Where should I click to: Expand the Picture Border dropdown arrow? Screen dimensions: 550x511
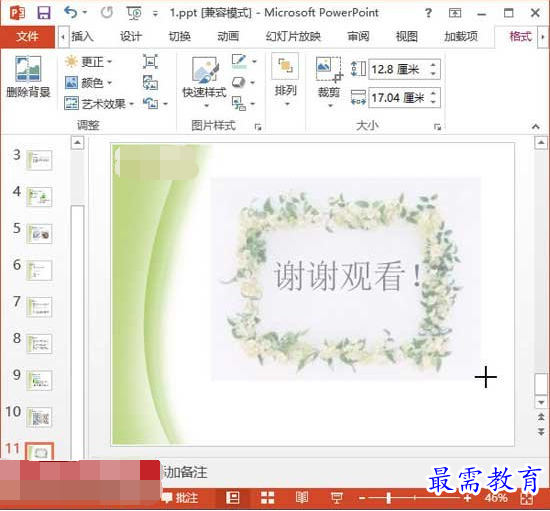pyautogui.click(x=254, y=61)
